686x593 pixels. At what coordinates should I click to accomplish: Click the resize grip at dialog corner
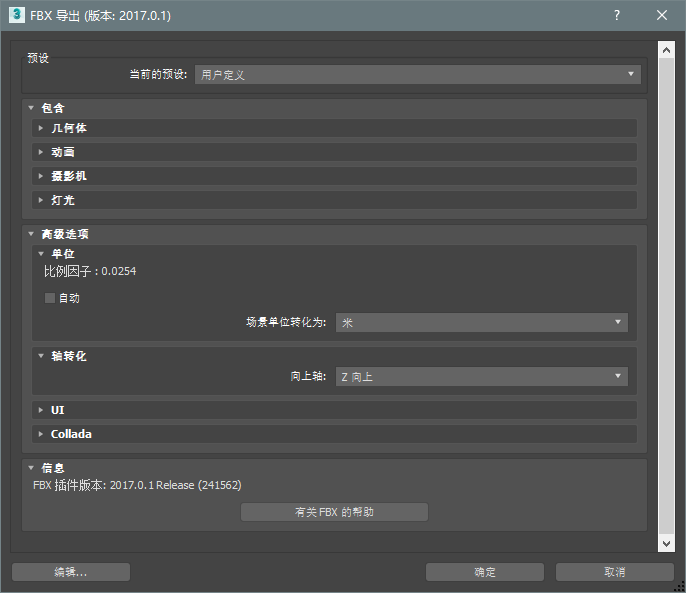coord(679,587)
